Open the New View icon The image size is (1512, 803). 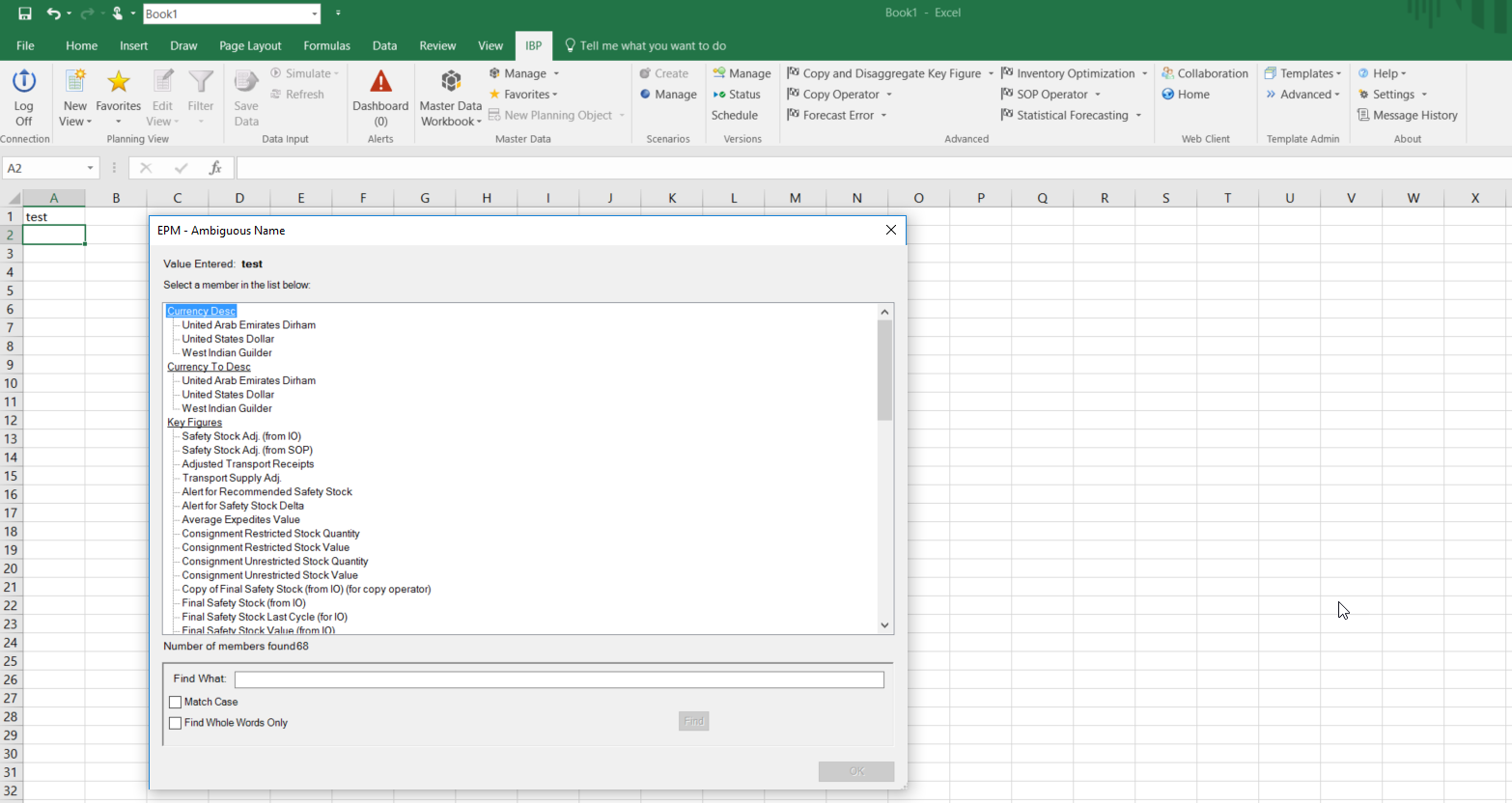pyautogui.click(x=74, y=81)
